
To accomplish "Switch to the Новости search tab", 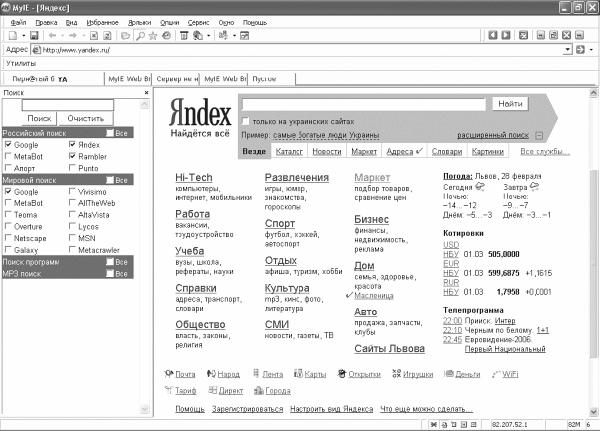I will (x=326, y=152).
